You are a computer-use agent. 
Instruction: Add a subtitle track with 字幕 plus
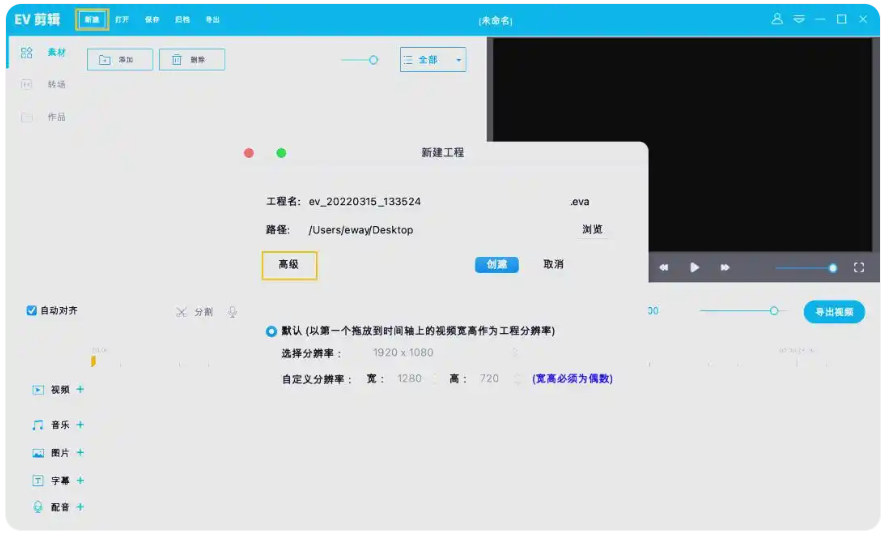(x=80, y=480)
